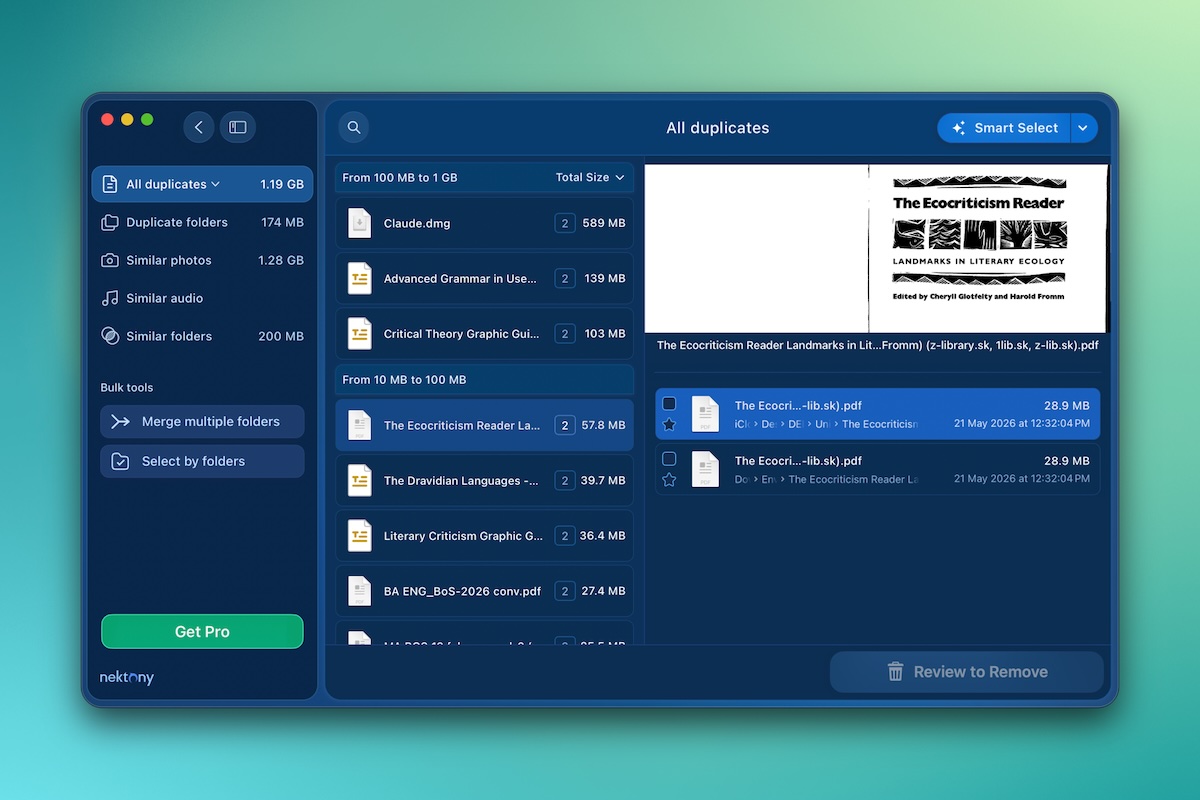The width and height of the screenshot is (1200, 800).
Task: Select The Ecocriticism Reader list row
Action: pyautogui.click(x=484, y=425)
